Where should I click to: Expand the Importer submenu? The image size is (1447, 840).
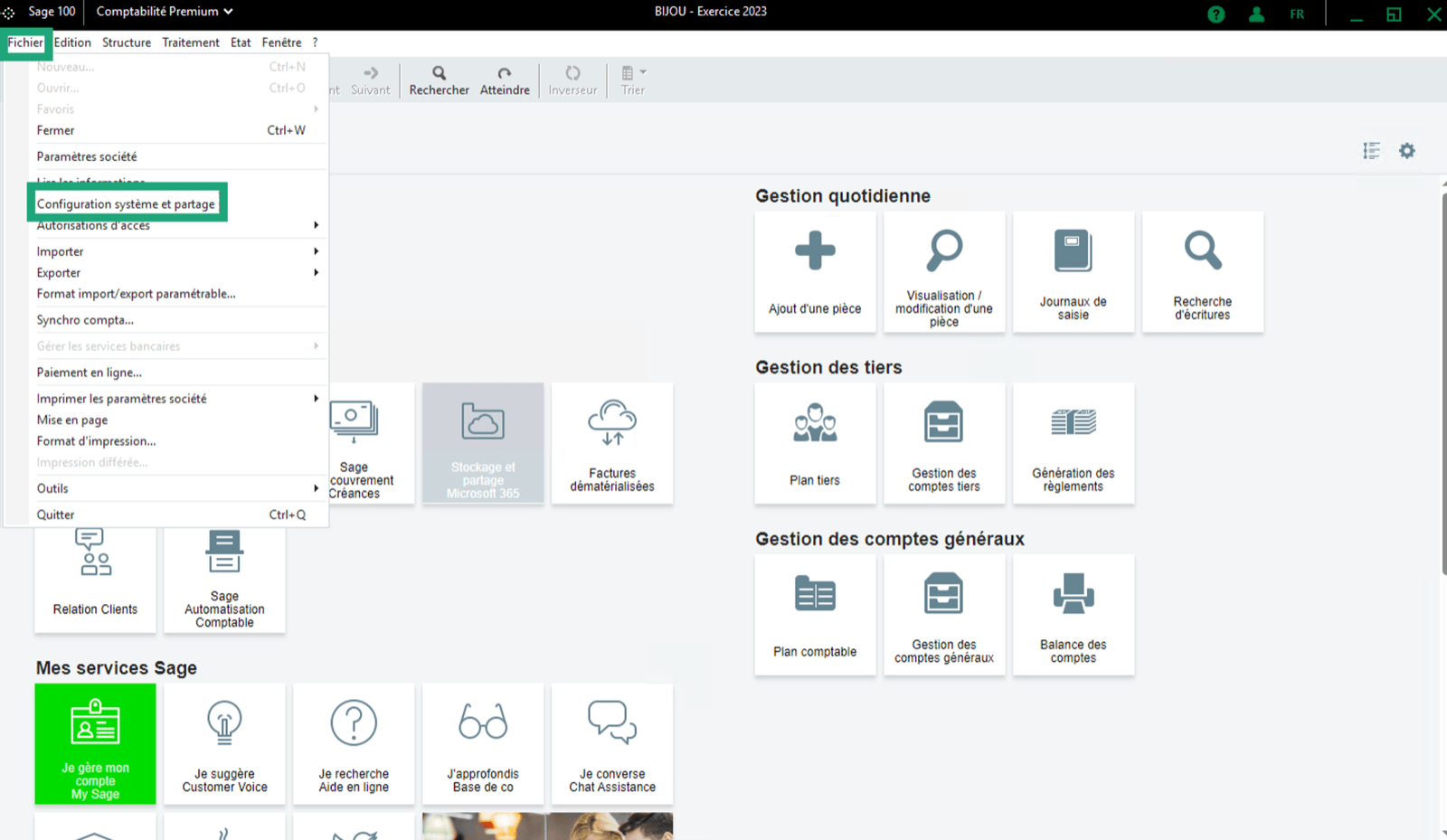pos(178,251)
